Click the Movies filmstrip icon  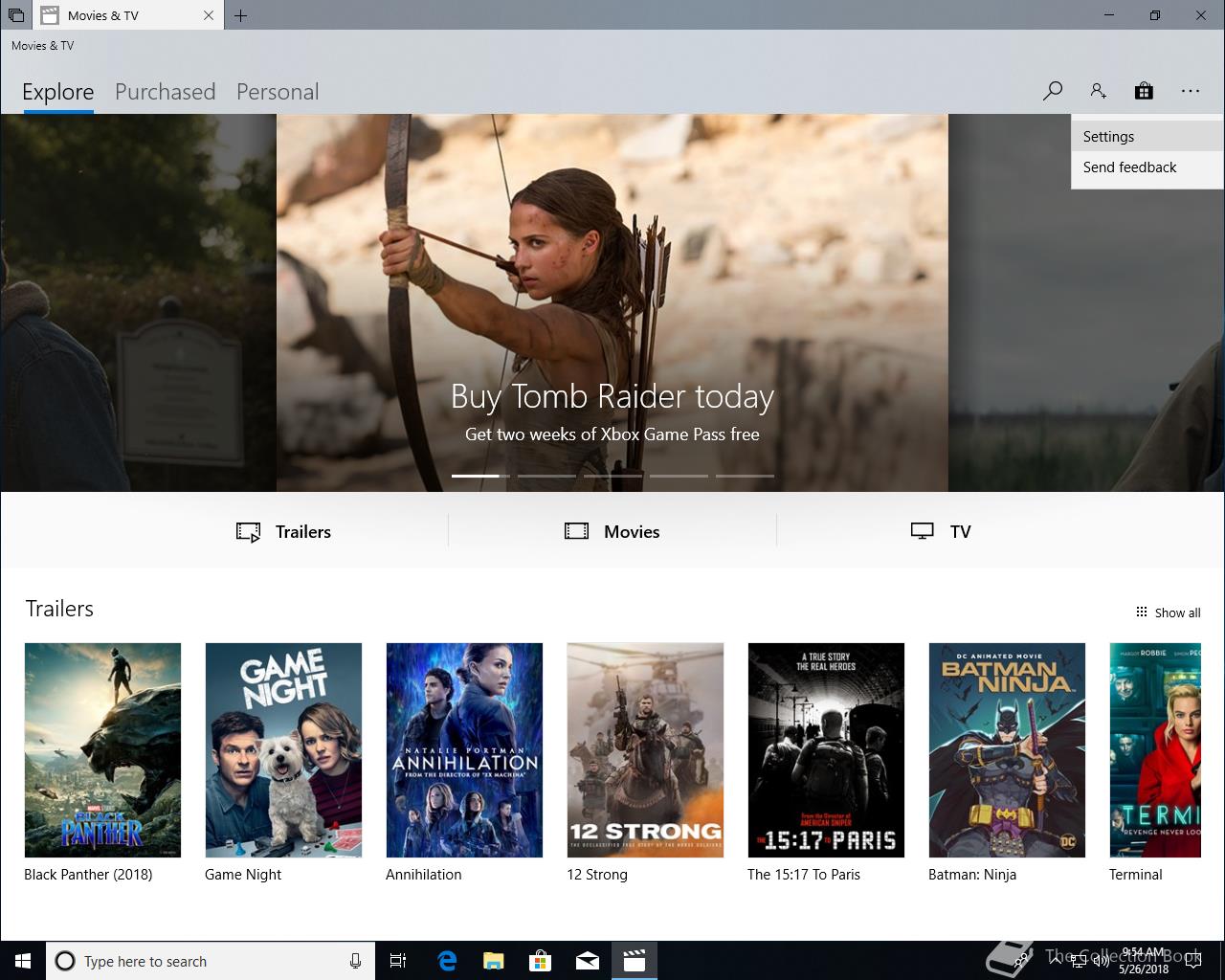[x=576, y=531]
